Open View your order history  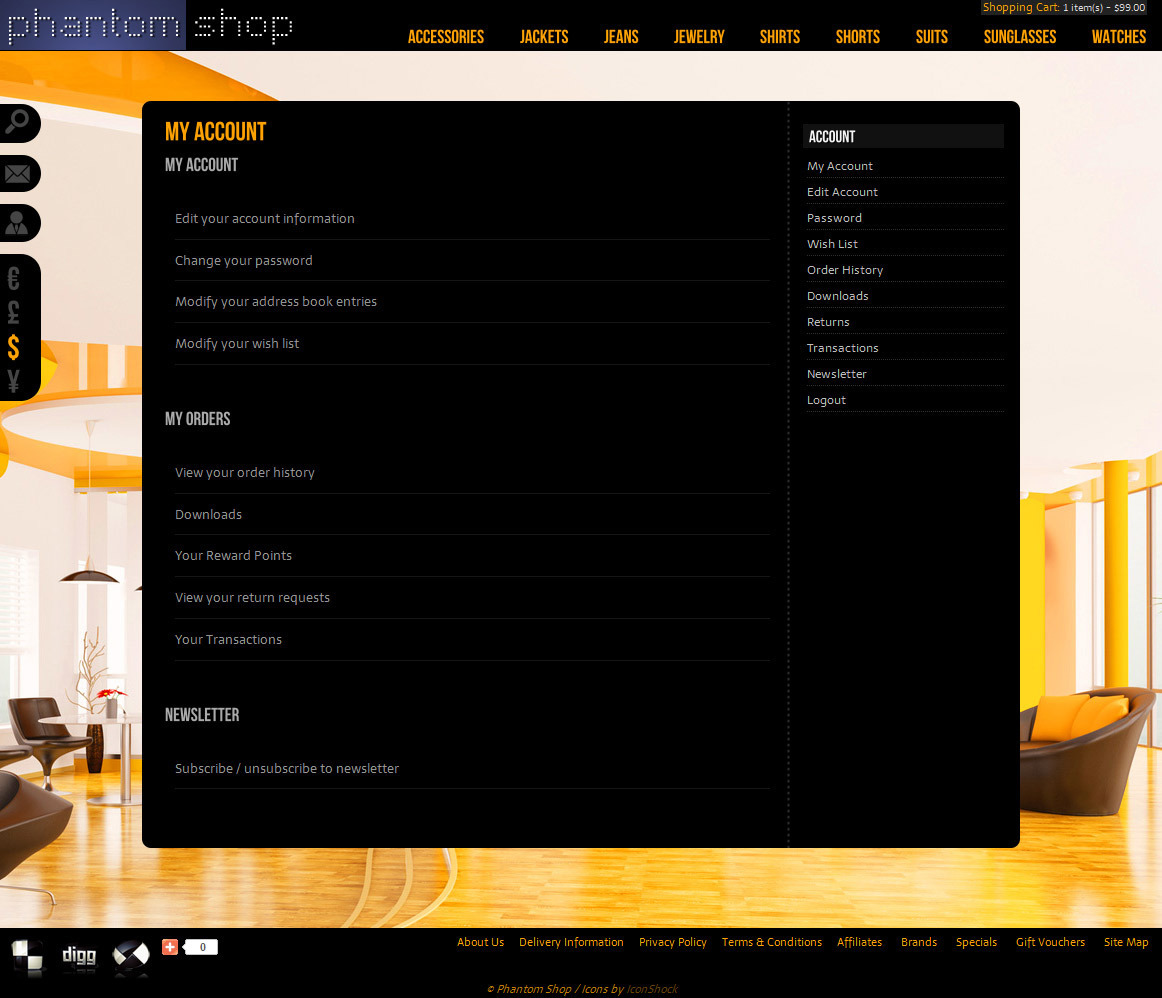click(x=245, y=473)
